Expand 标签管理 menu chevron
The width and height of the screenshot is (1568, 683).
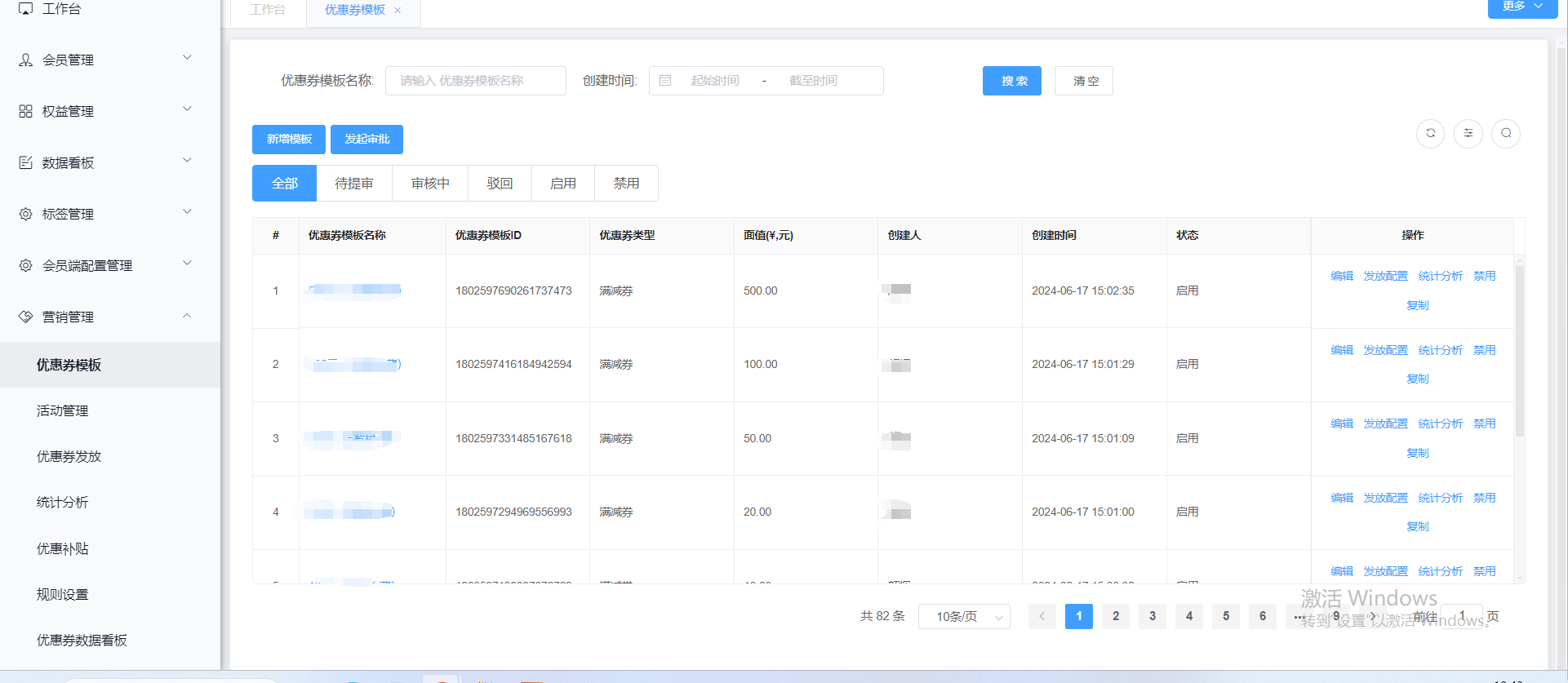point(187,211)
